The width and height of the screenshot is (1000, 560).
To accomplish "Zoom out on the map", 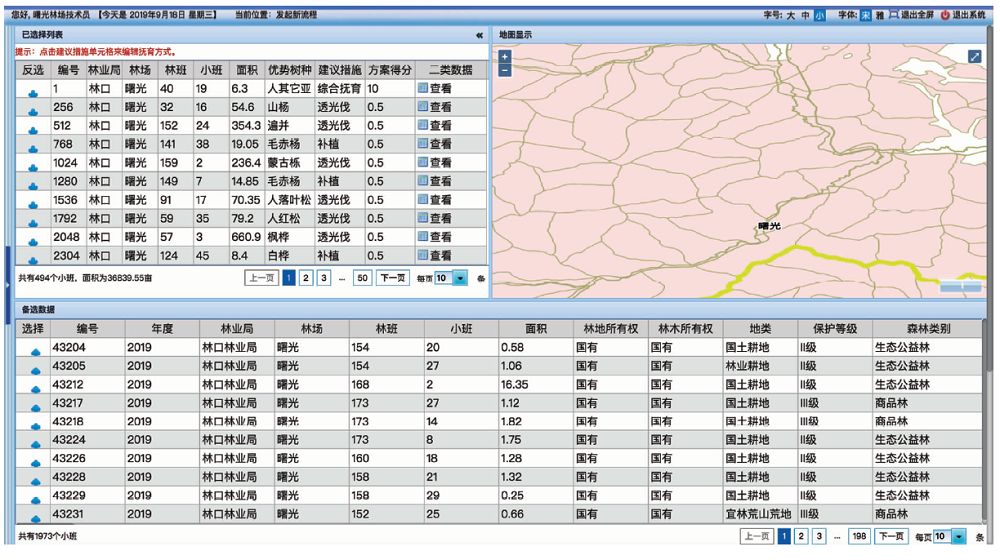I will coord(505,71).
